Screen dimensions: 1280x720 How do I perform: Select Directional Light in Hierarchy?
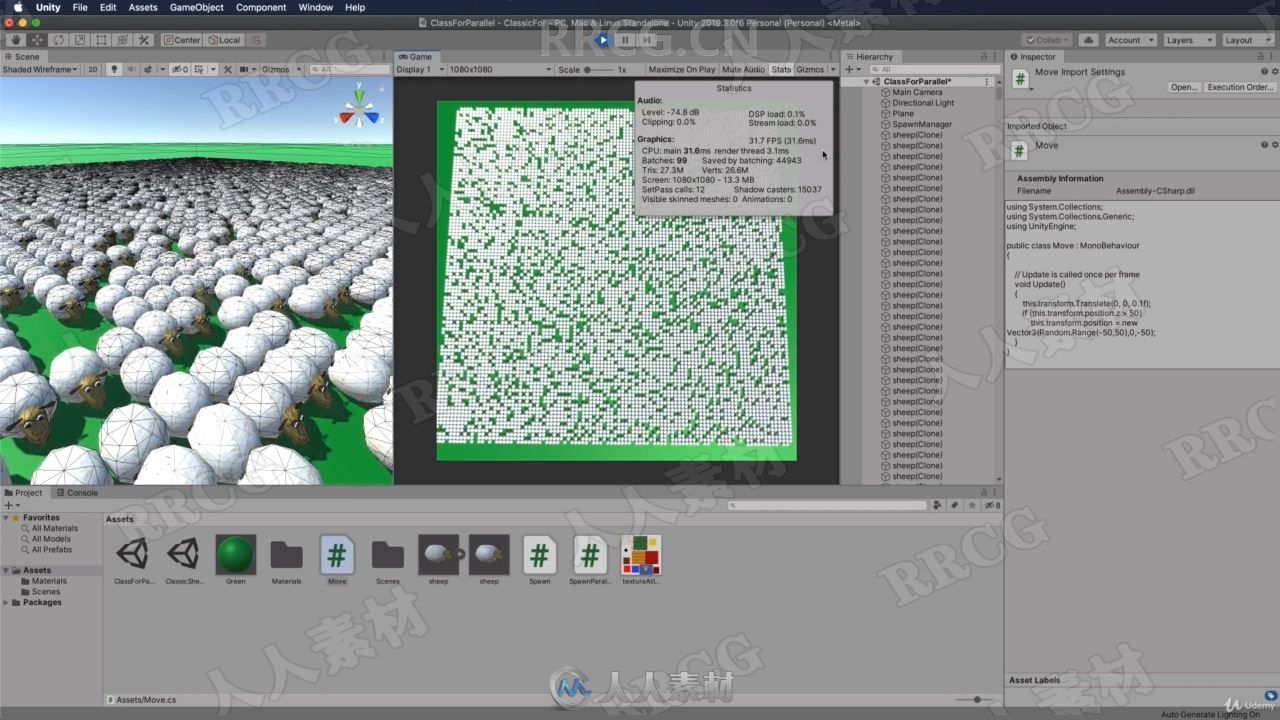click(923, 103)
